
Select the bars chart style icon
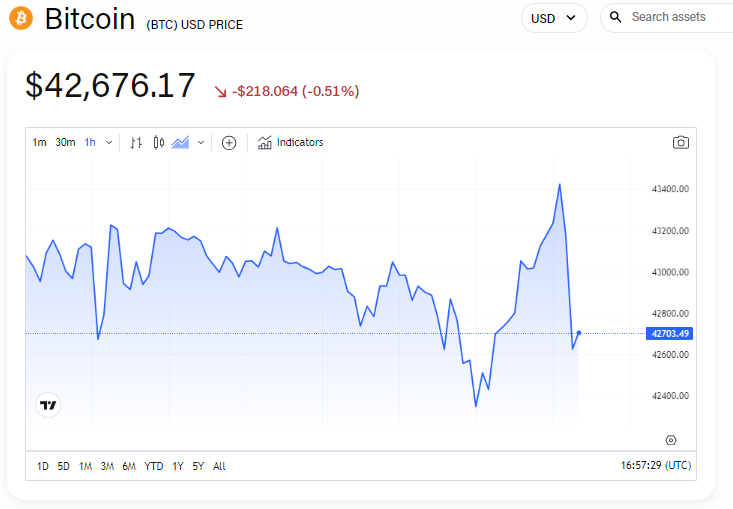[x=136, y=143]
